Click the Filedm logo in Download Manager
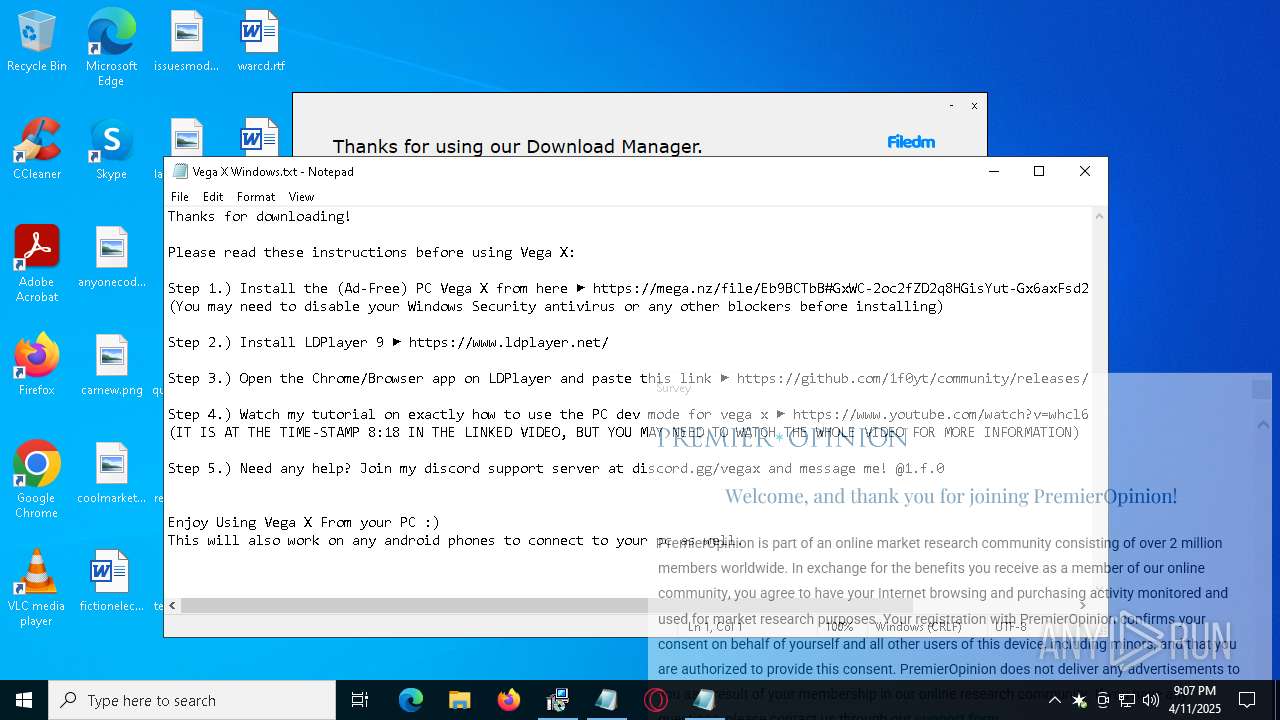The image size is (1280, 720). click(x=911, y=142)
